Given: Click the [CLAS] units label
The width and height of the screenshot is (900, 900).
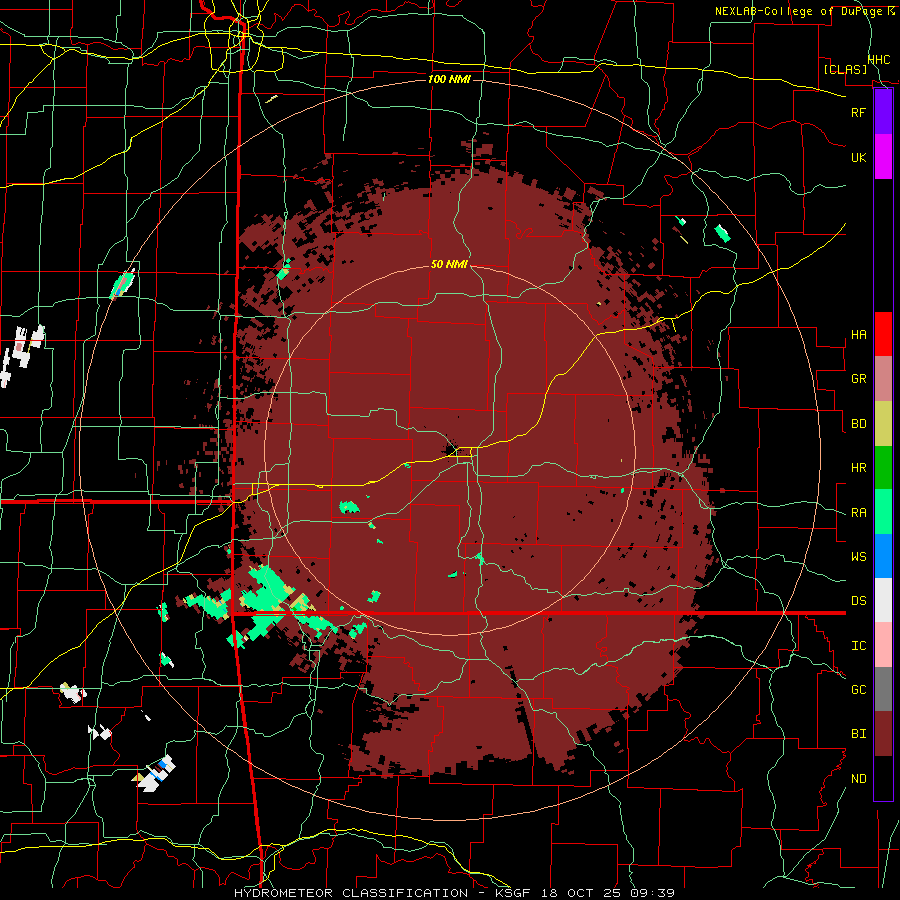Looking at the screenshot, I should pos(845,69).
